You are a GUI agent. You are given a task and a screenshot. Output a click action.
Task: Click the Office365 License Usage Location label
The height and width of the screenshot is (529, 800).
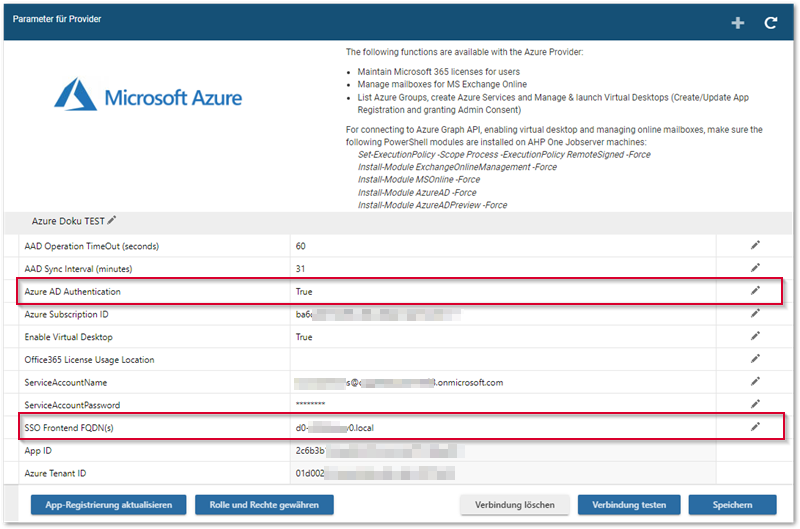[x=89, y=360]
